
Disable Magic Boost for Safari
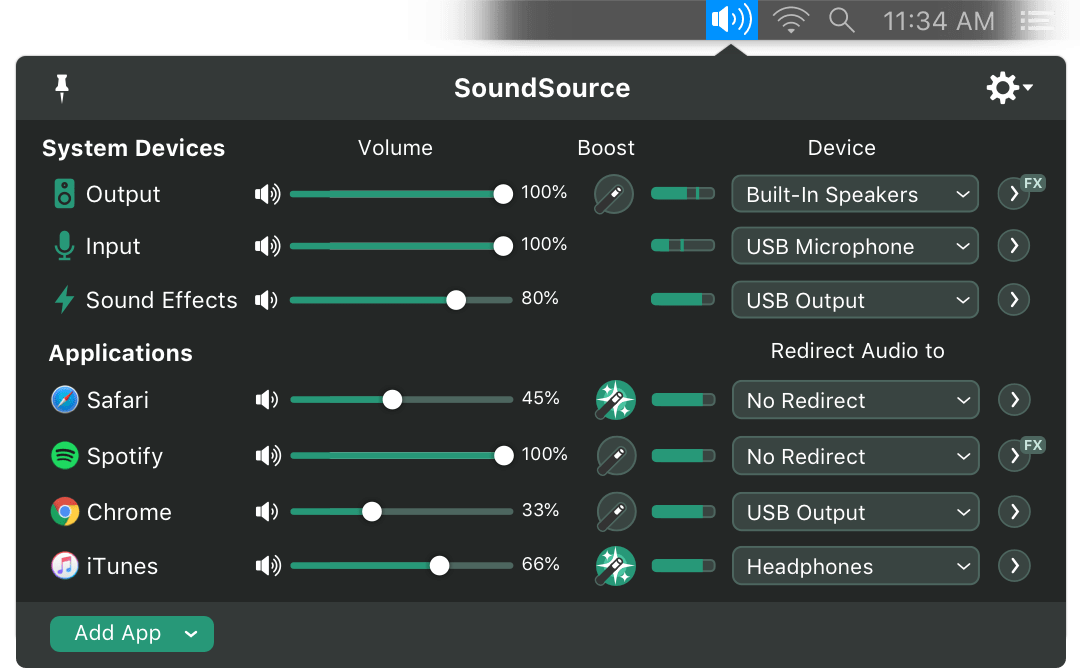615,400
